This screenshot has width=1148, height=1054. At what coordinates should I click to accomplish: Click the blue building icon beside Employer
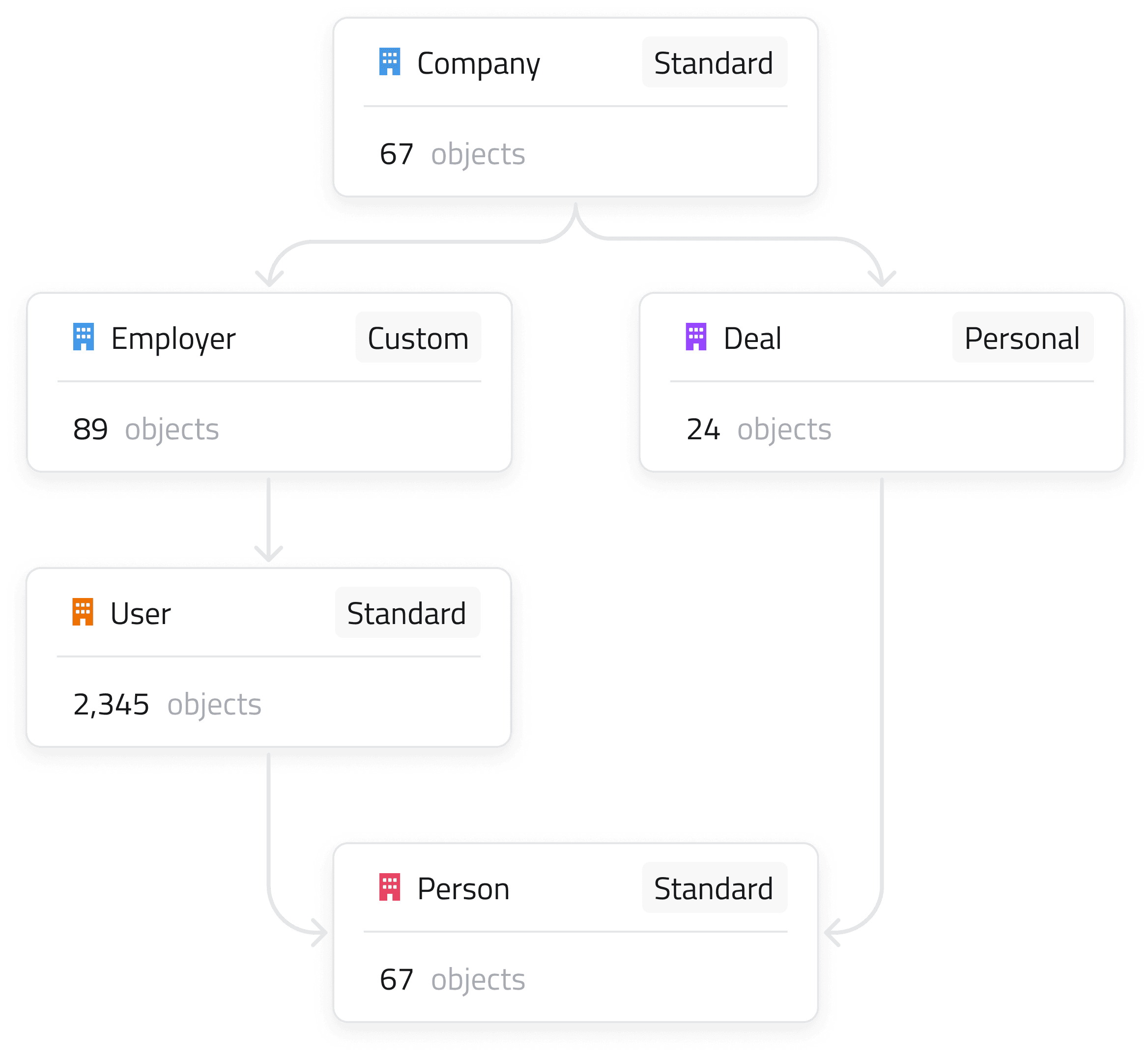point(83,337)
